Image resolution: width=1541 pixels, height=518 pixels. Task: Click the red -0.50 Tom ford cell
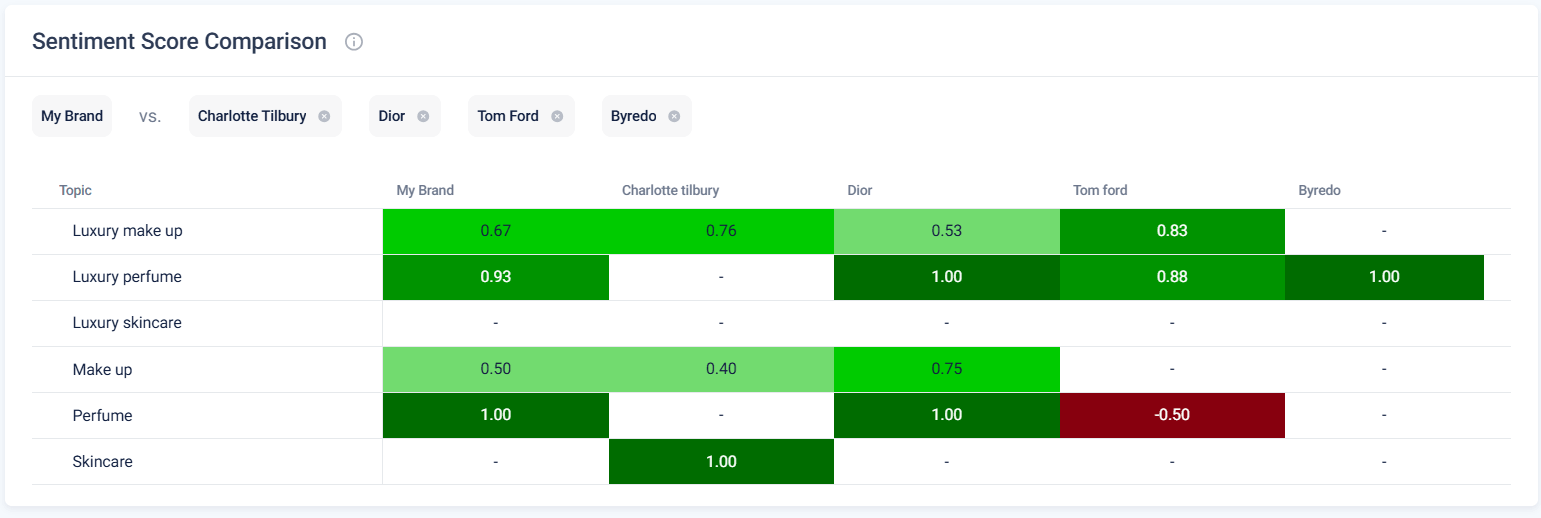click(x=1172, y=415)
